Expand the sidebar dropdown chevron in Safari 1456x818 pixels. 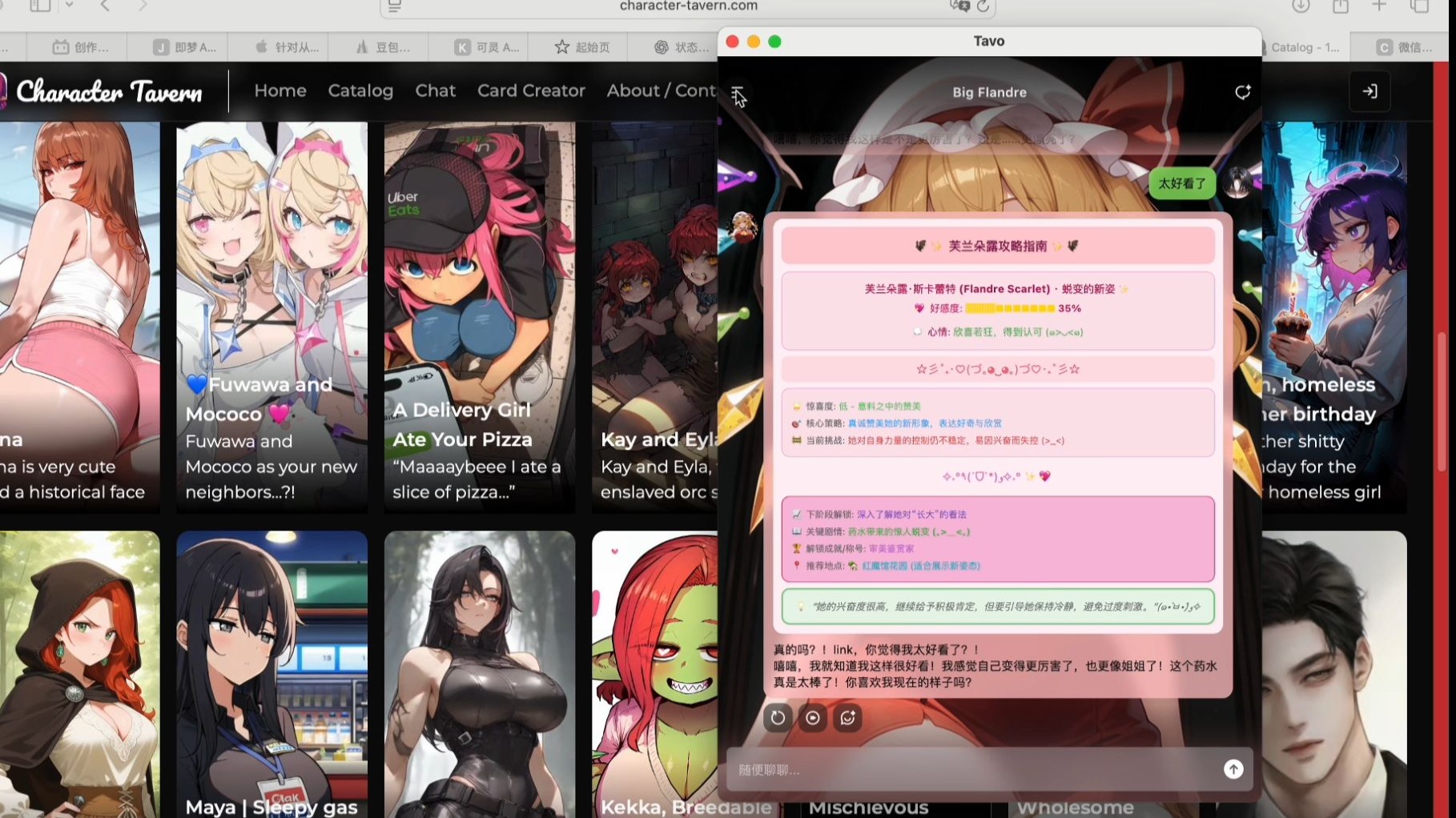point(70,6)
